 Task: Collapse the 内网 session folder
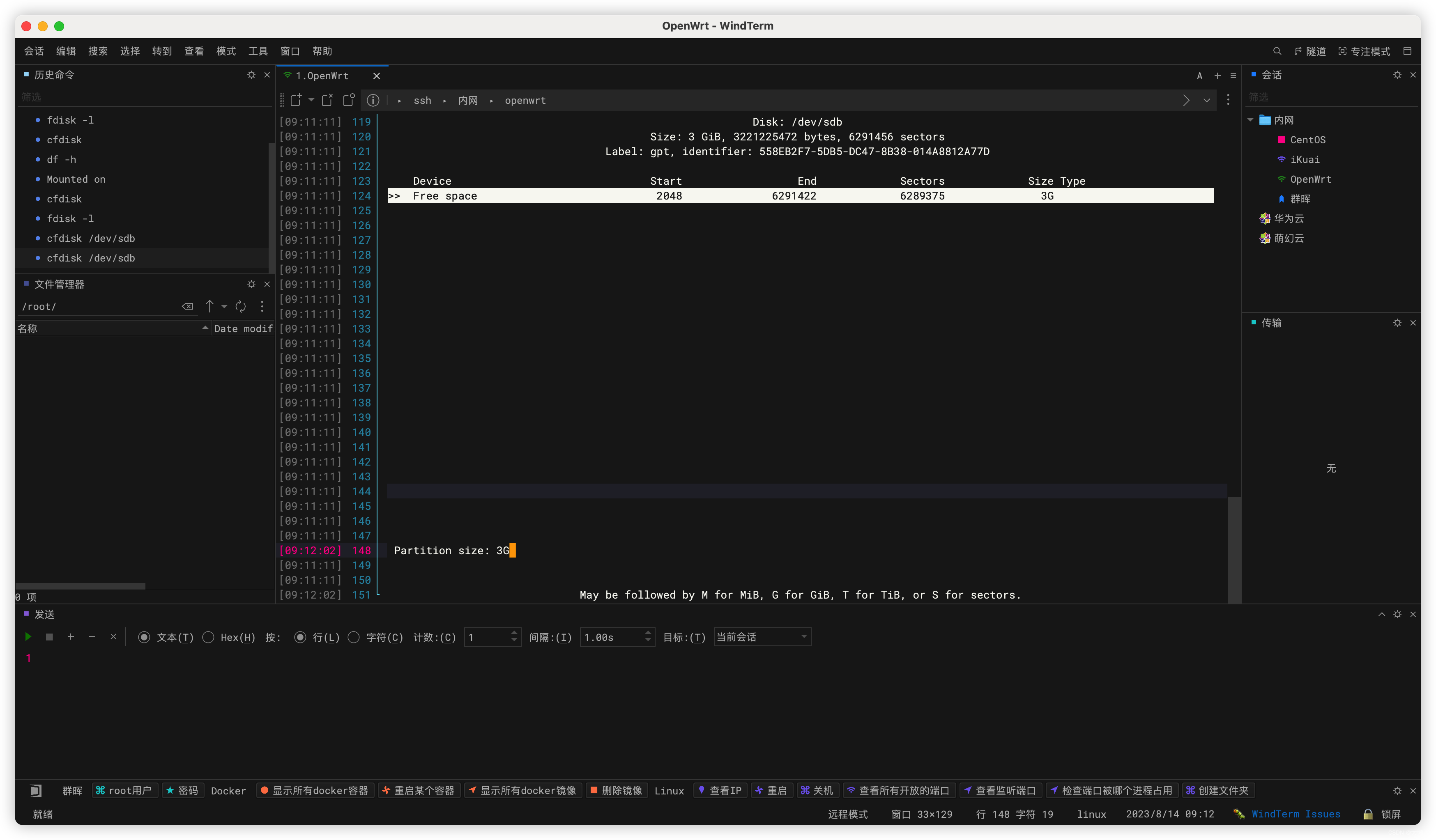pos(1250,120)
